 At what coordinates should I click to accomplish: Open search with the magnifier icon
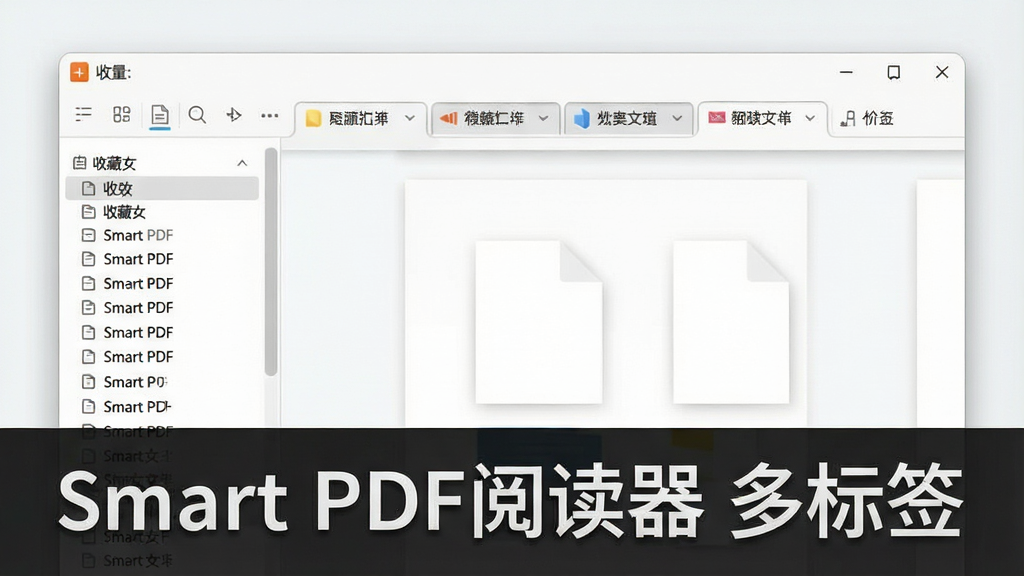coord(197,115)
